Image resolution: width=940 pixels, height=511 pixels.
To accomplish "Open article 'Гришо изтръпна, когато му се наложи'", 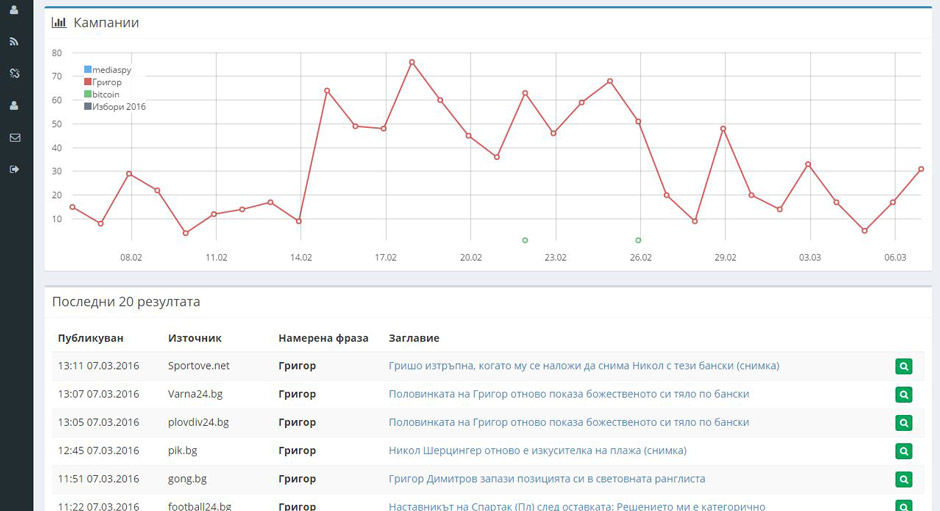I will [x=584, y=366].
